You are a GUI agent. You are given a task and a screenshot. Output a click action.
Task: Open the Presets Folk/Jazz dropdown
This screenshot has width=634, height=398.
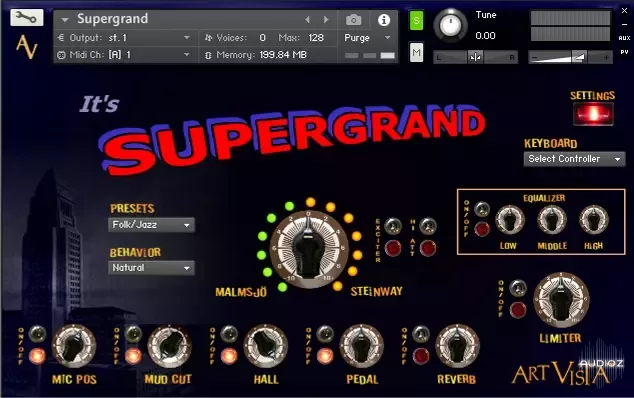[x=151, y=225]
